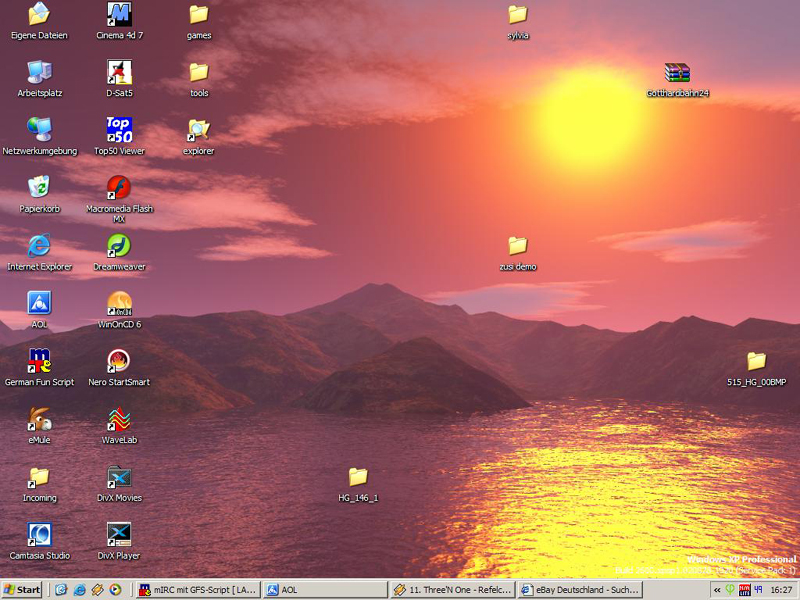Screen dimensions: 800x600
Task: Click the Camtasia Studio icon
Action: 39,534
